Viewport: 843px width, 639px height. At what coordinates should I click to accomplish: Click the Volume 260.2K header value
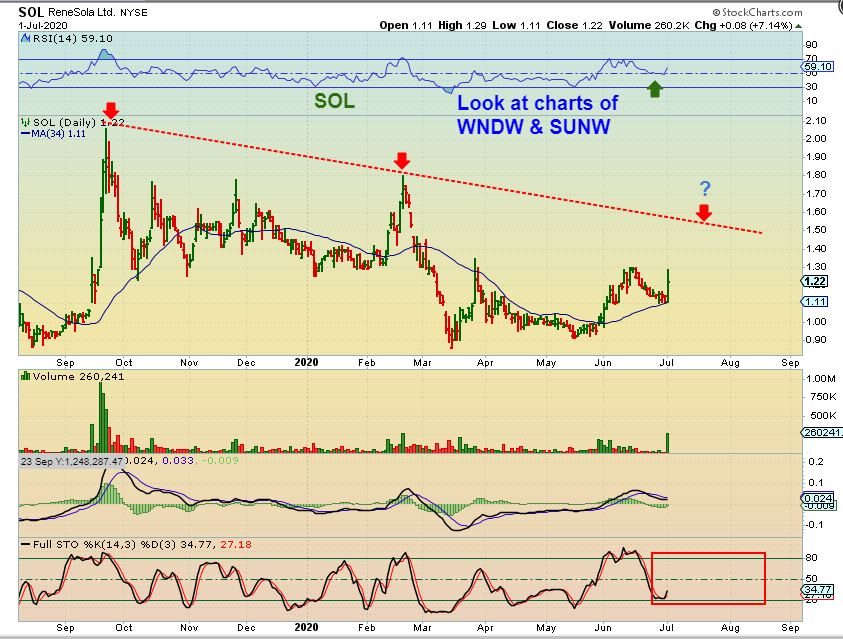649,25
